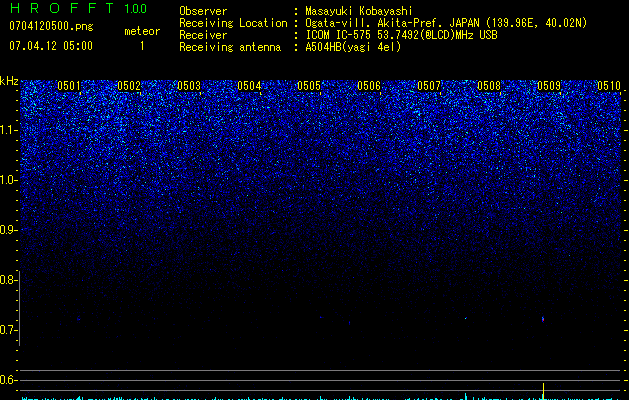
Task: Click the observer name Masayuki Kobayashi
Action: click(359, 11)
